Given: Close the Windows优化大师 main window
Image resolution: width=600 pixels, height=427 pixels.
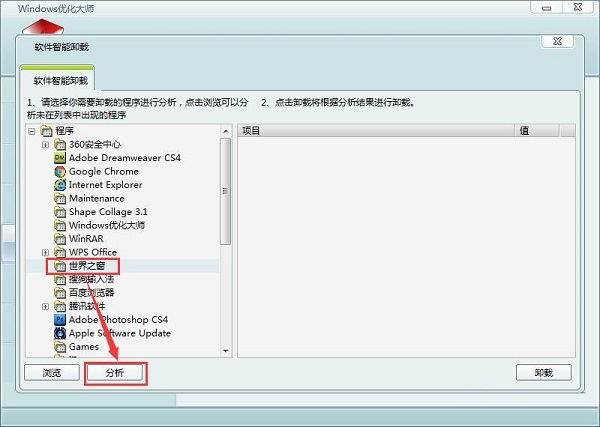Looking at the screenshot, I should tap(578, 7).
